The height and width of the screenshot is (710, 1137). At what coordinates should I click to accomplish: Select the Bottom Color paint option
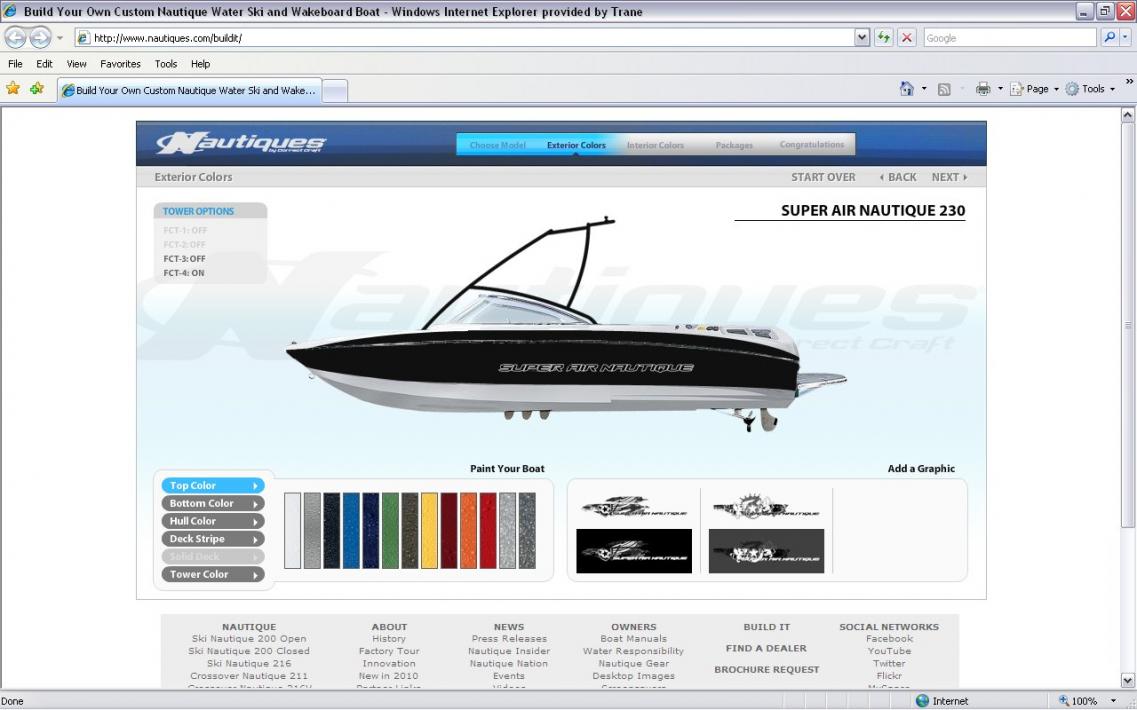pos(212,504)
